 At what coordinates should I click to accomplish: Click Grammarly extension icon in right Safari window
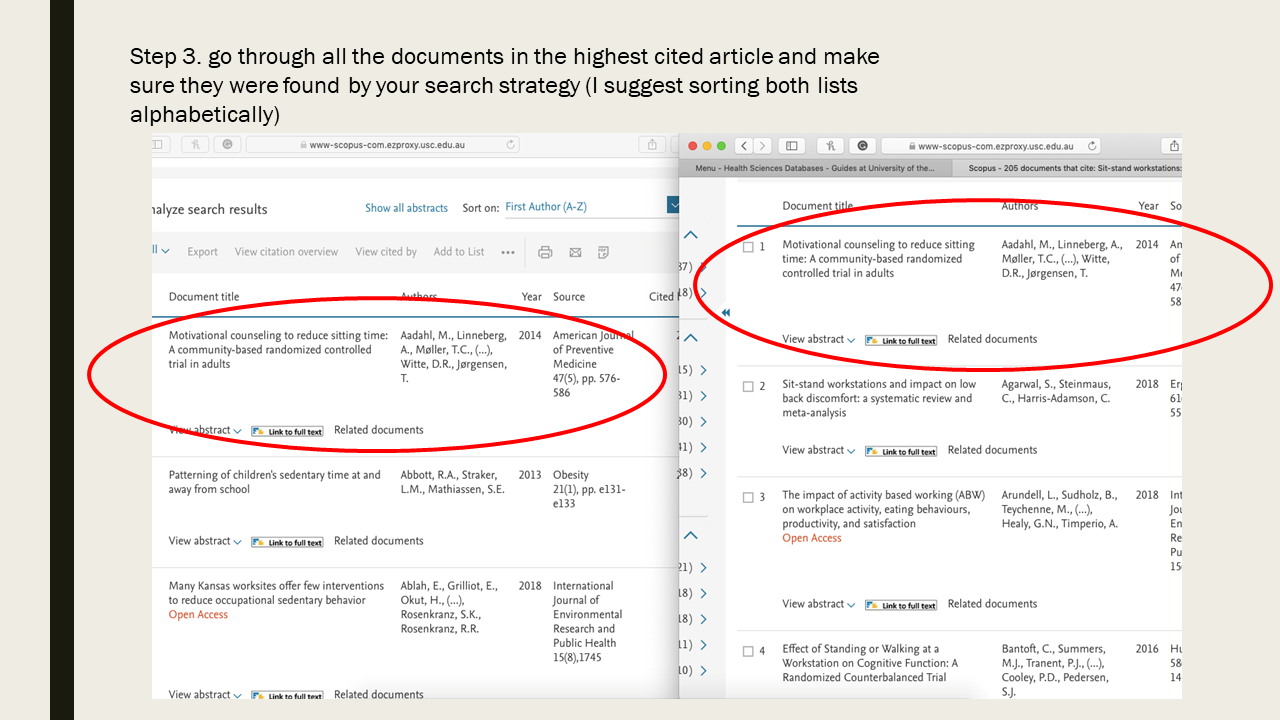tap(862, 146)
